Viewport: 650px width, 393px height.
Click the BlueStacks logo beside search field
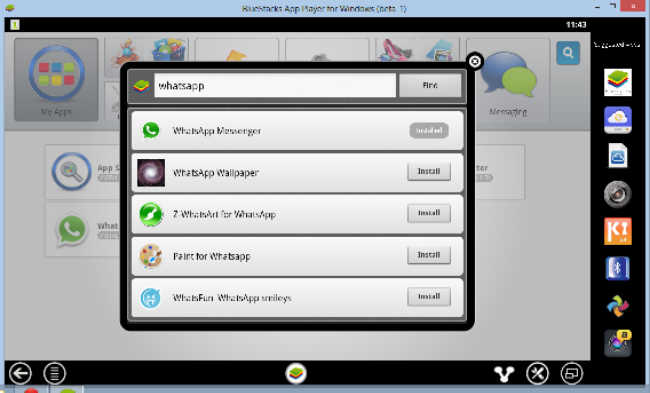[141, 86]
